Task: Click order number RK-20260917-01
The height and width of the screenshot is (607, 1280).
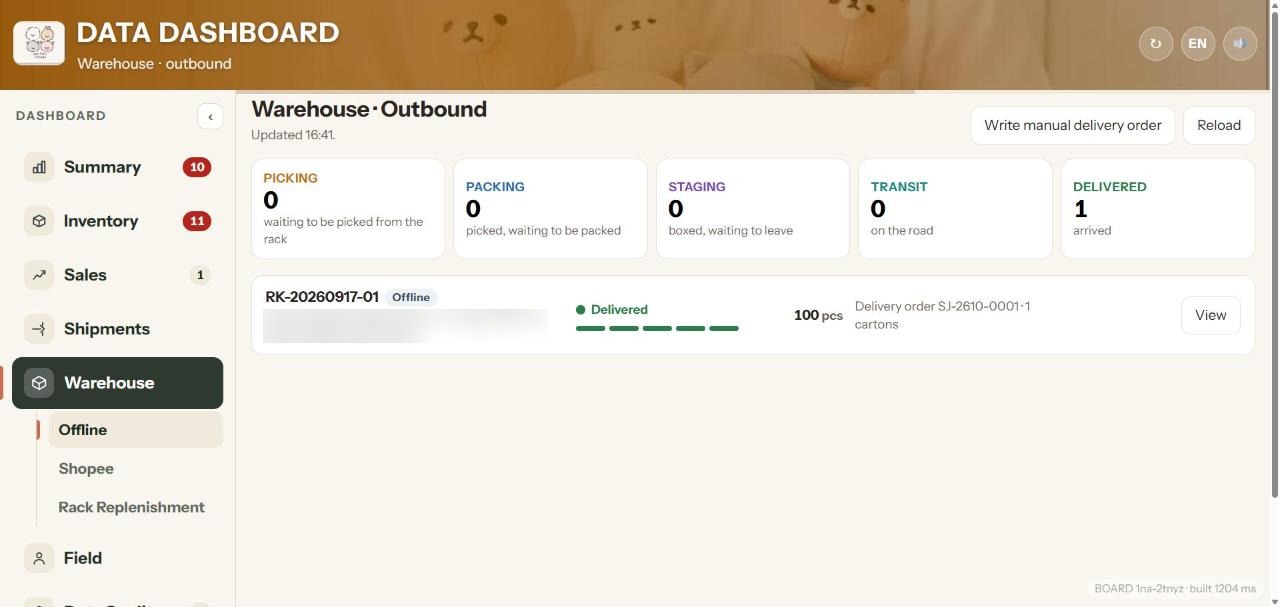Action: [x=322, y=297]
